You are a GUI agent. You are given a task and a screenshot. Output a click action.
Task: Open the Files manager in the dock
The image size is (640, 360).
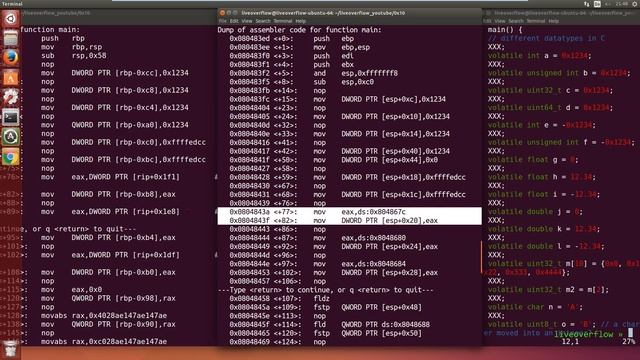point(11,38)
